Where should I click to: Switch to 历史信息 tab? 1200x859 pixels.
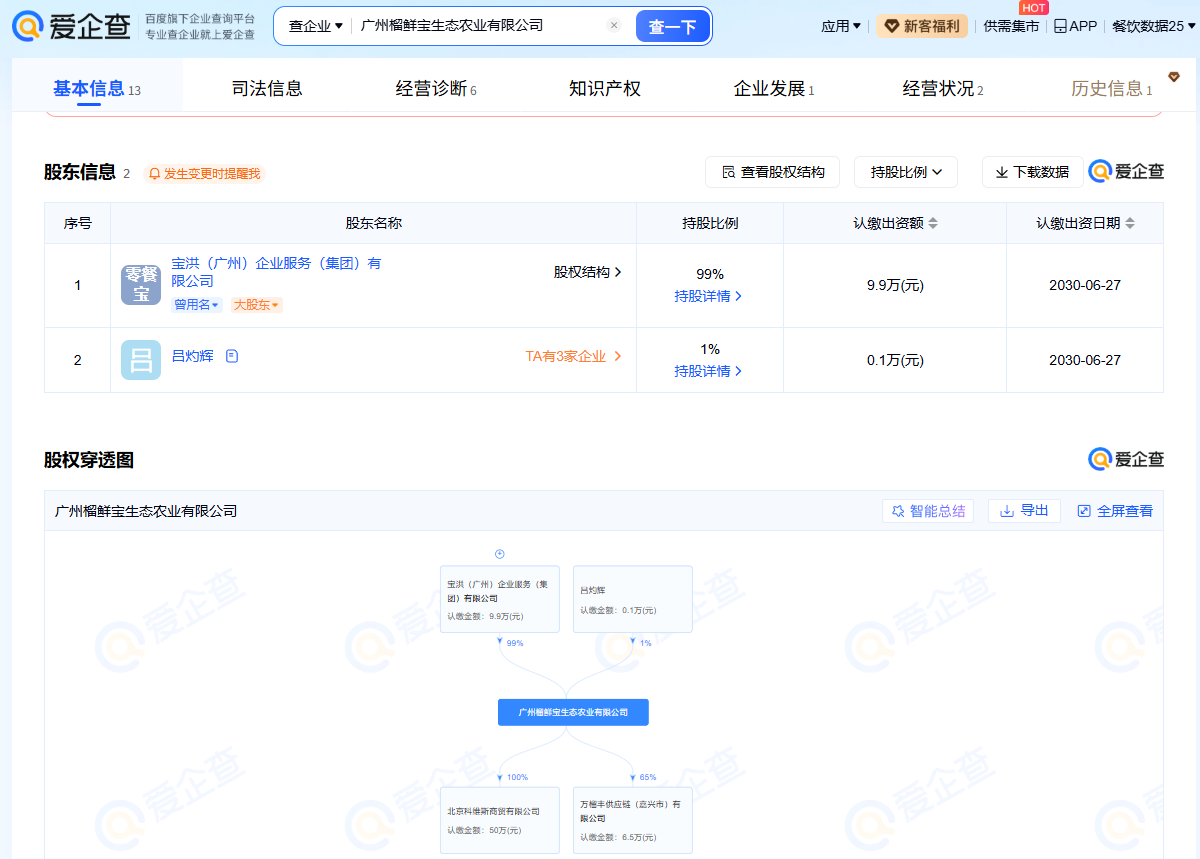point(1112,88)
